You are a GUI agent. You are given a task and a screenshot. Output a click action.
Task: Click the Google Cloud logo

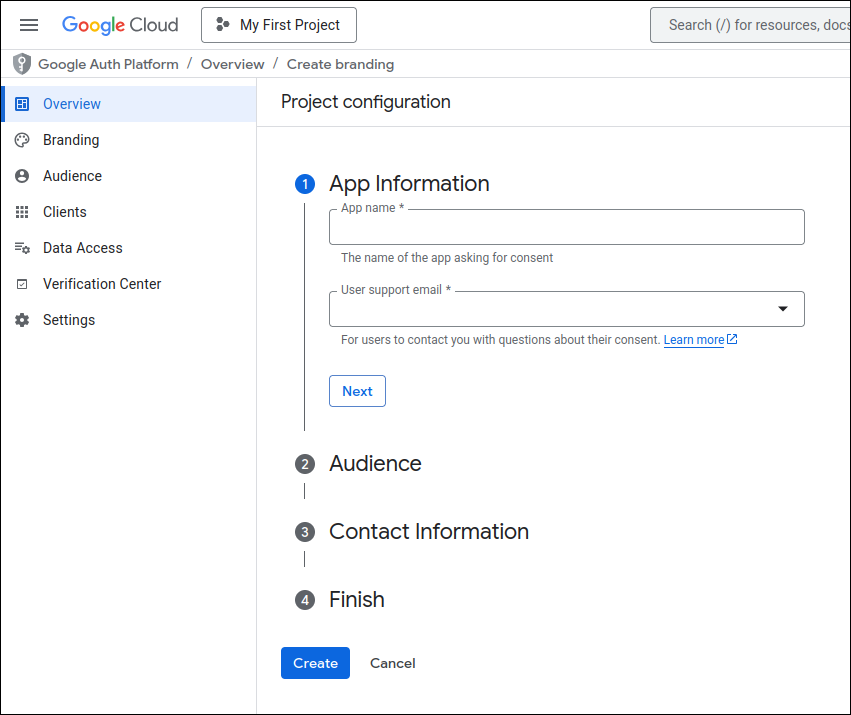(120, 24)
